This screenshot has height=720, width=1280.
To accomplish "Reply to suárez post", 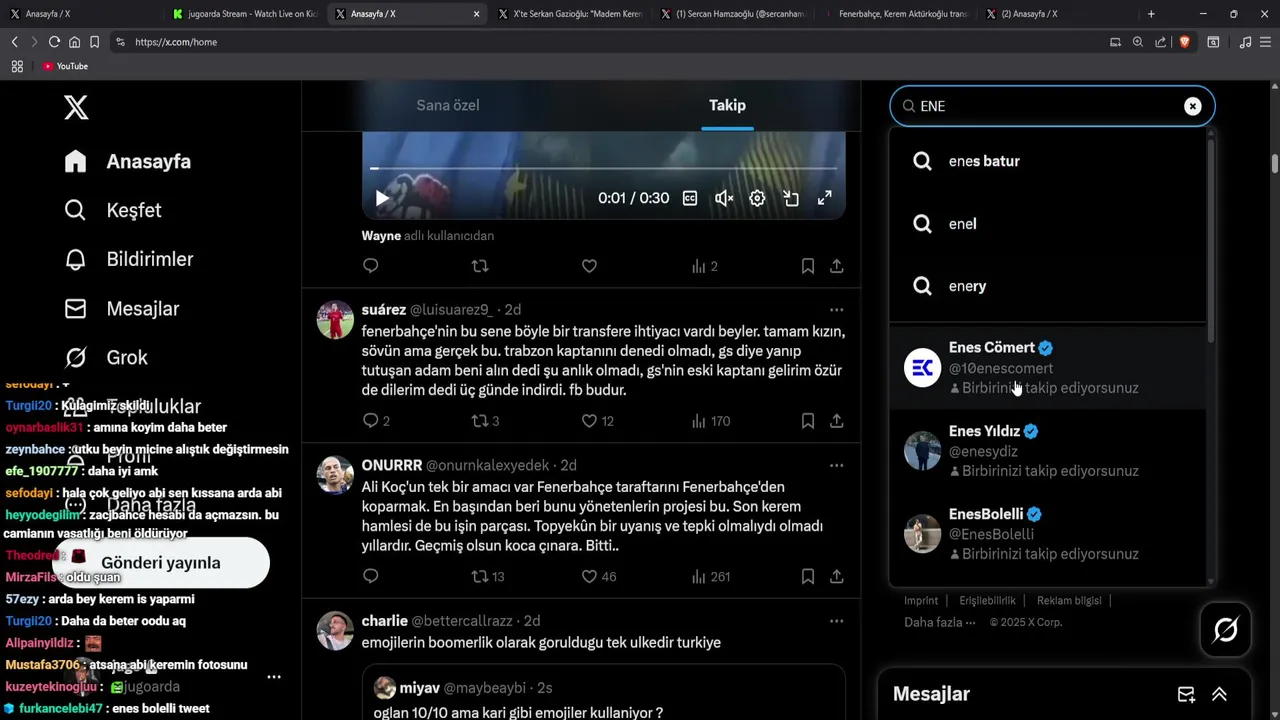I will [x=376, y=421].
